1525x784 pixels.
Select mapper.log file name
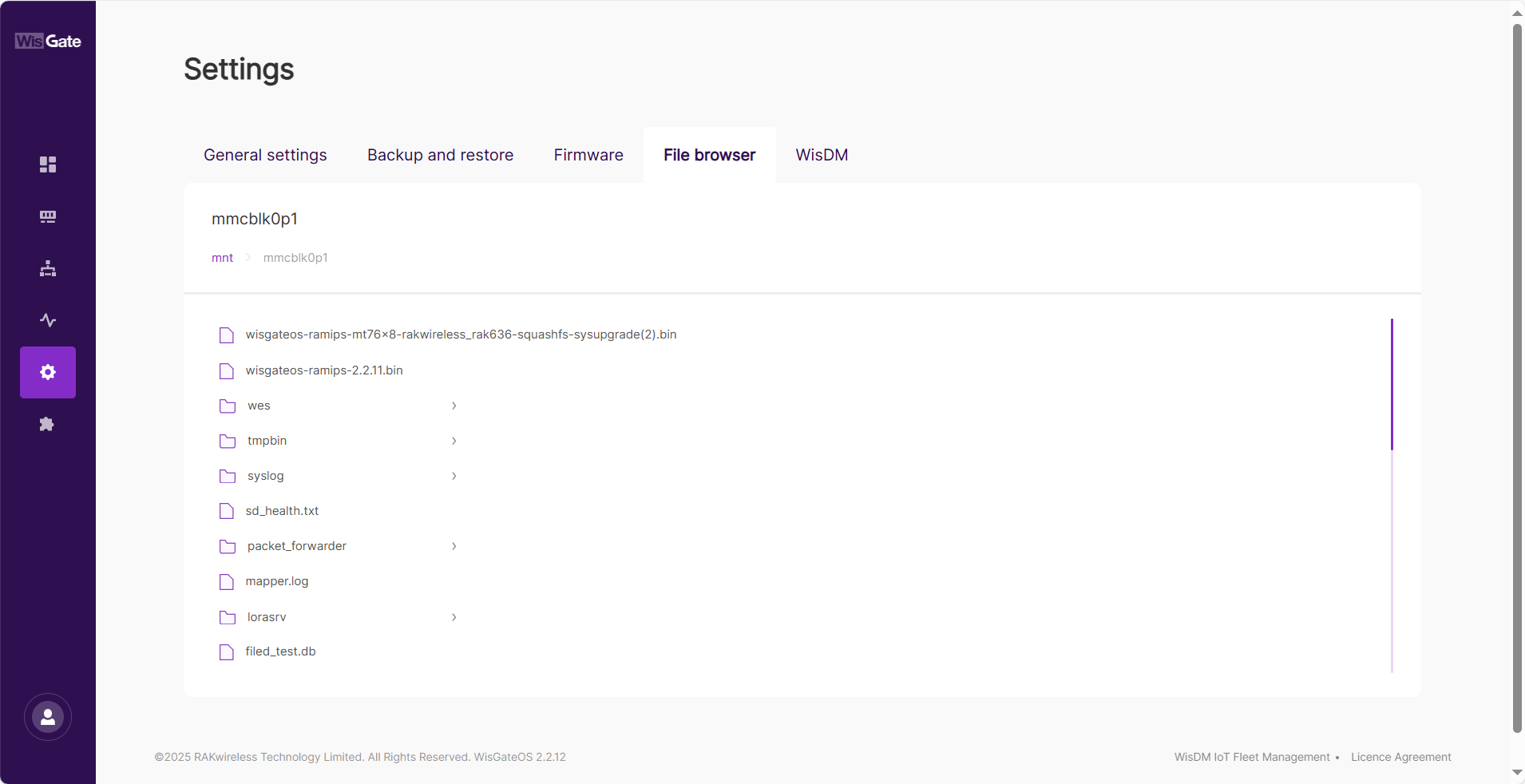click(277, 581)
